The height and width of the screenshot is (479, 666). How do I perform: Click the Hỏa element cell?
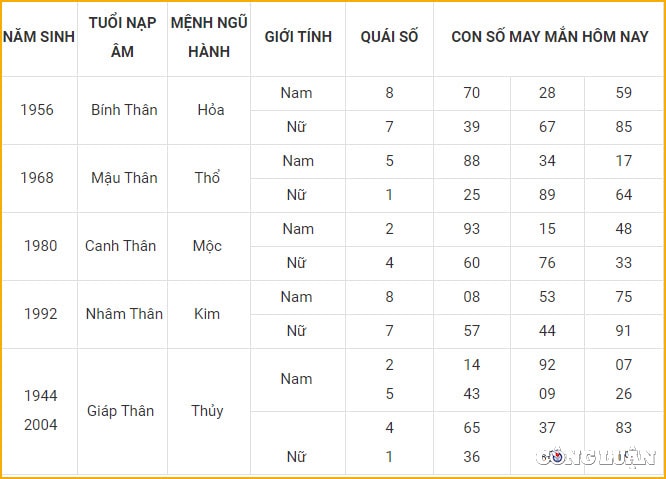pos(211,110)
